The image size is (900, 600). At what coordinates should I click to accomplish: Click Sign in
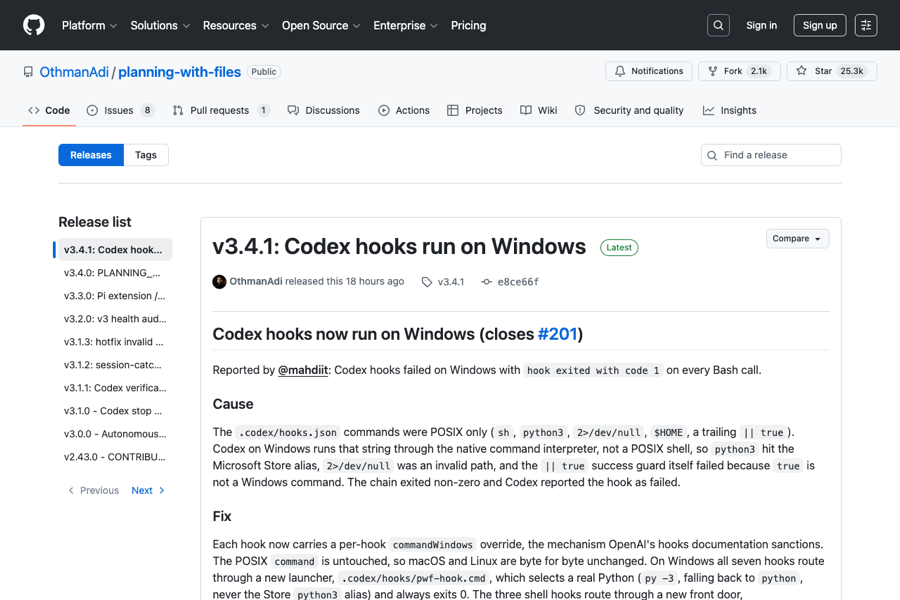point(761,25)
